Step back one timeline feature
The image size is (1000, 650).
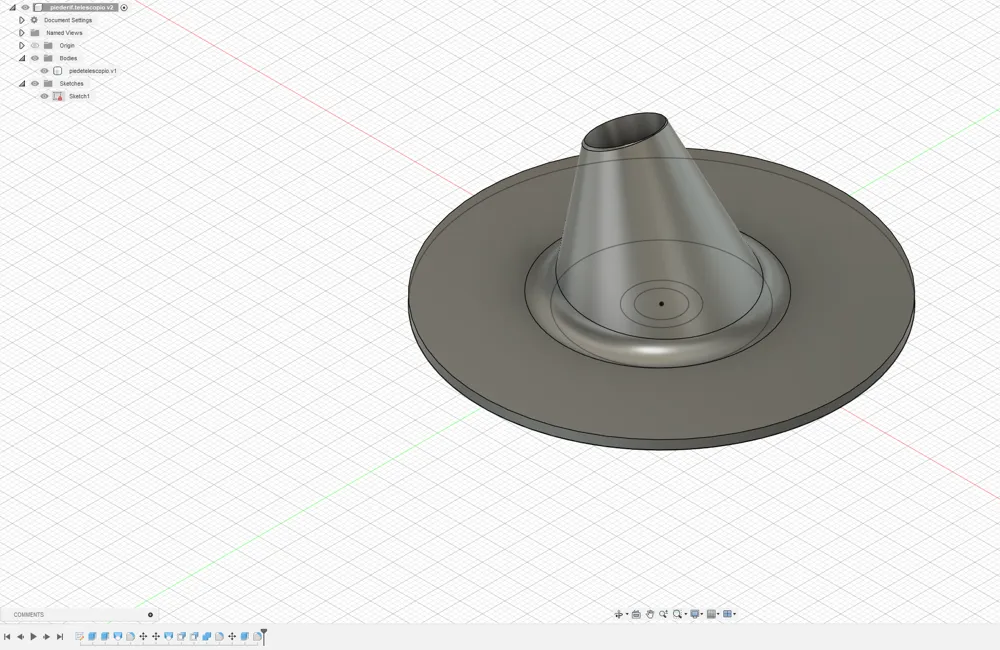pos(20,637)
